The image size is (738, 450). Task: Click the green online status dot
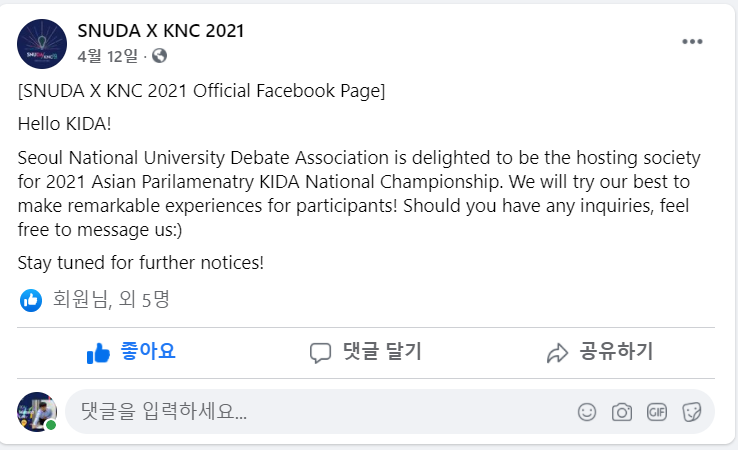click(x=51, y=425)
